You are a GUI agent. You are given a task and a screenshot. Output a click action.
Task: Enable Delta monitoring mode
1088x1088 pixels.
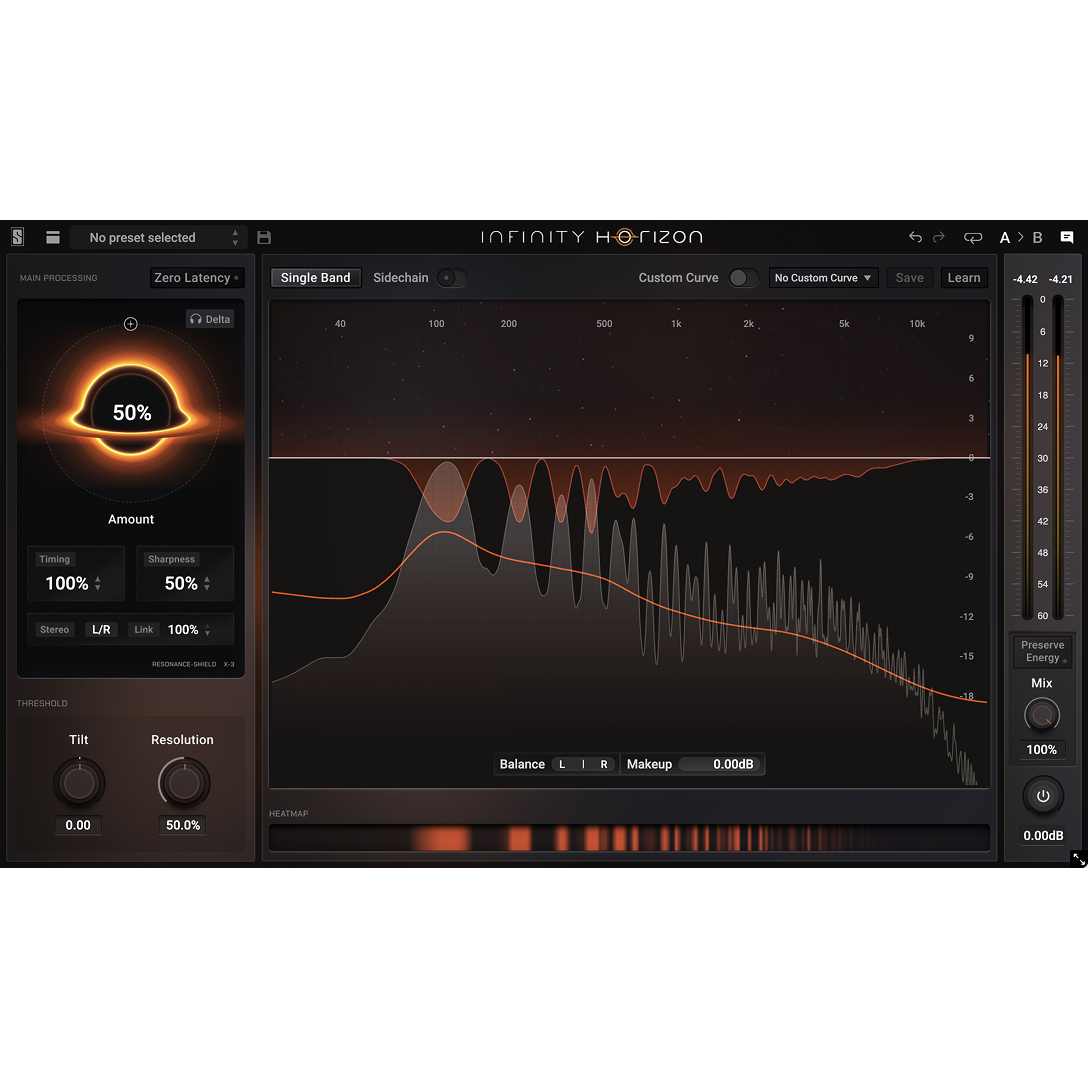point(210,318)
